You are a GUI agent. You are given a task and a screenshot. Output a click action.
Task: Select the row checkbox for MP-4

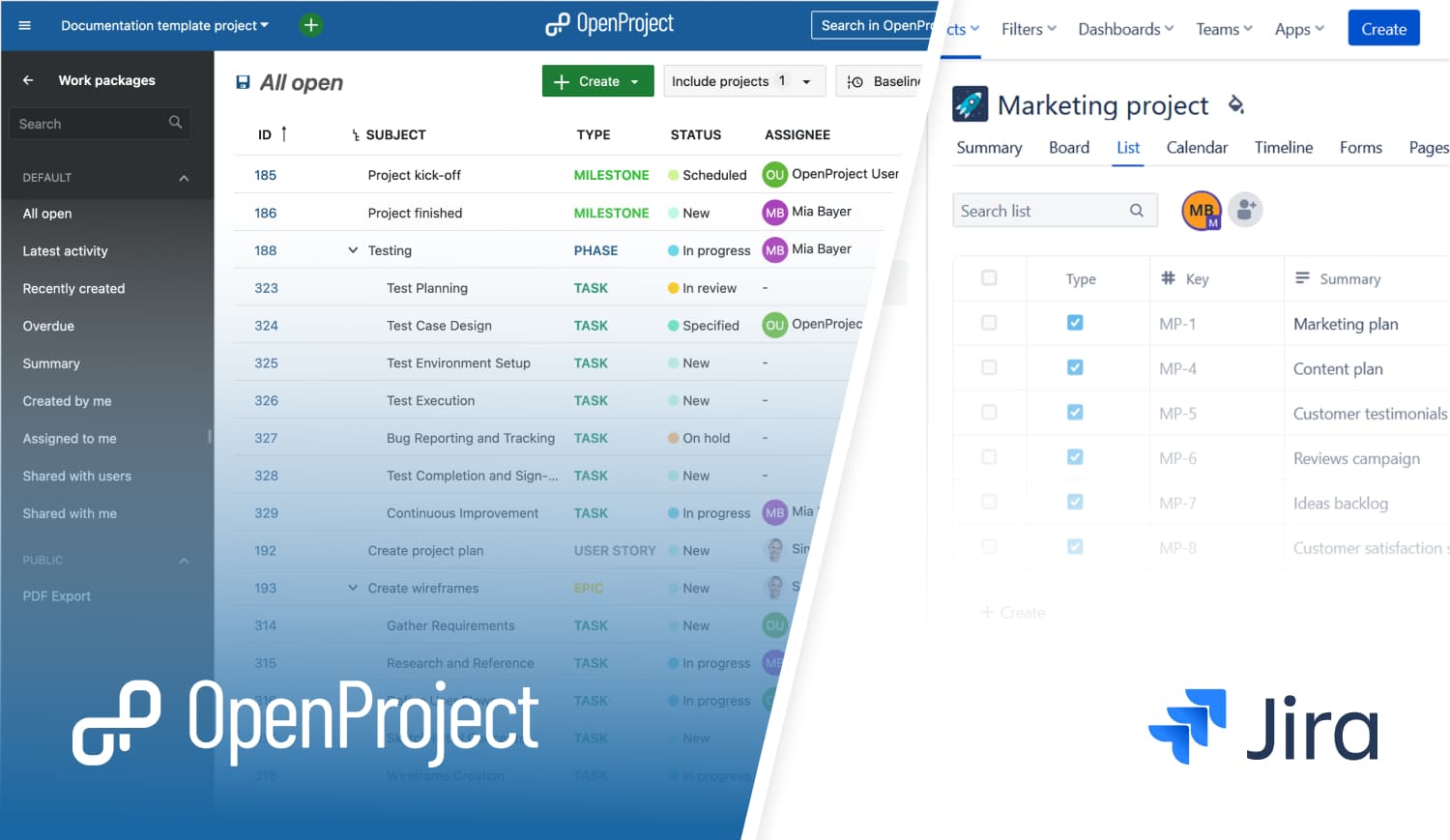pyautogui.click(x=989, y=367)
